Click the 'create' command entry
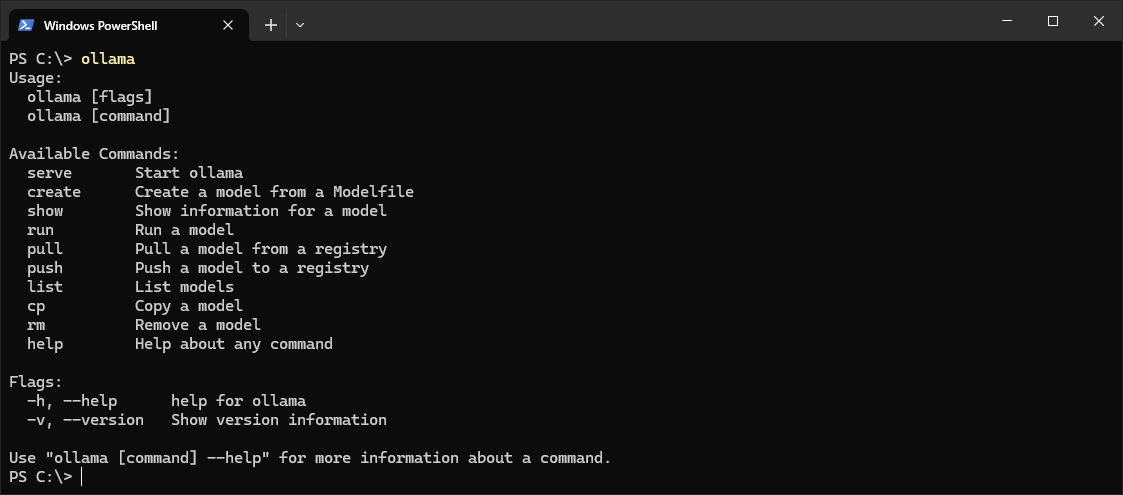The height and width of the screenshot is (495, 1123). click(x=54, y=192)
